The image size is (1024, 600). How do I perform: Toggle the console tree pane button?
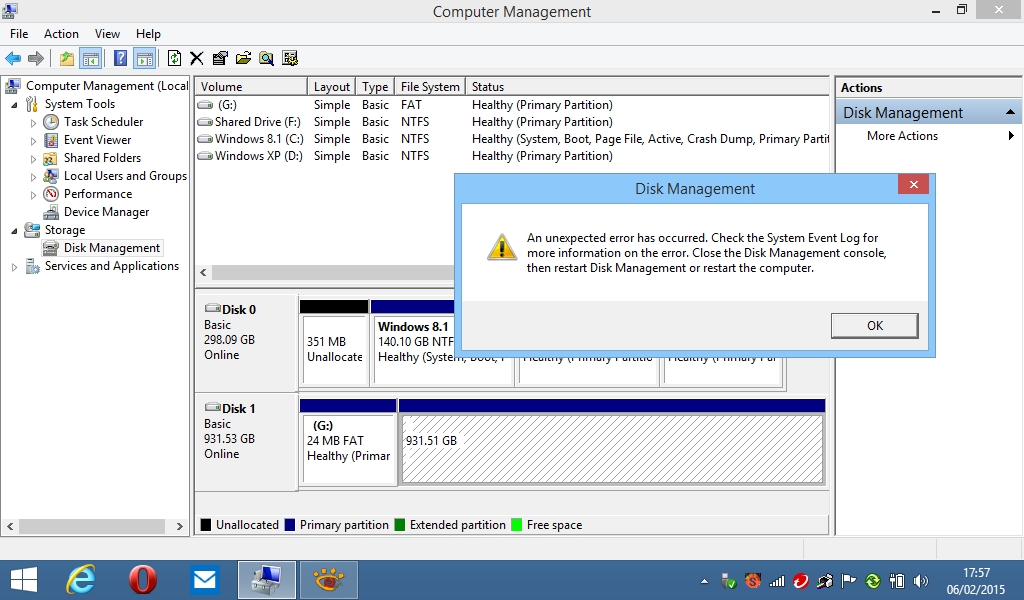click(x=91, y=59)
